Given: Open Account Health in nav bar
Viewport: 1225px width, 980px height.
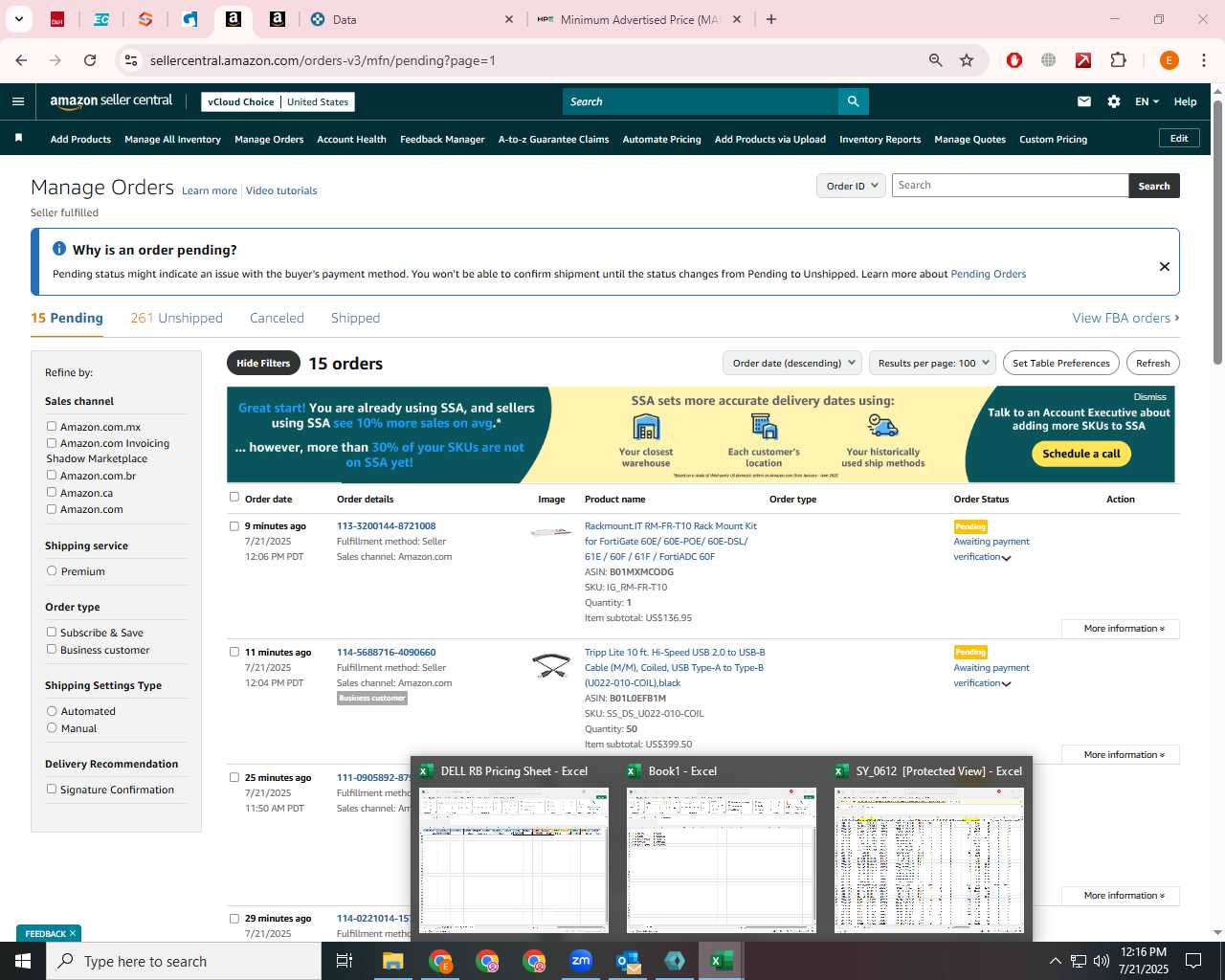Looking at the screenshot, I should pos(351,139).
